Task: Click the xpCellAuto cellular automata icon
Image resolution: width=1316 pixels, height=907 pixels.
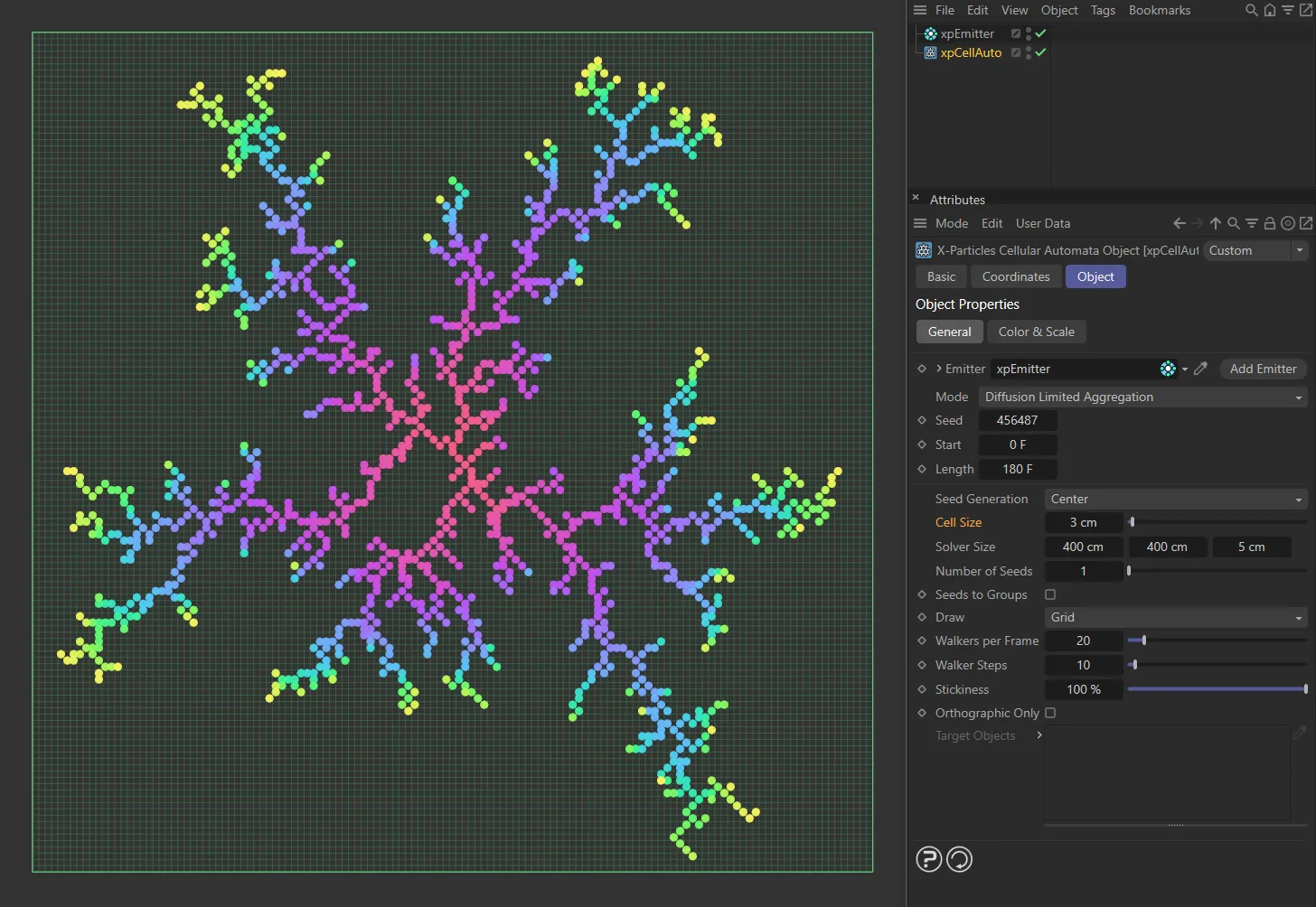Action: point(930,52)
